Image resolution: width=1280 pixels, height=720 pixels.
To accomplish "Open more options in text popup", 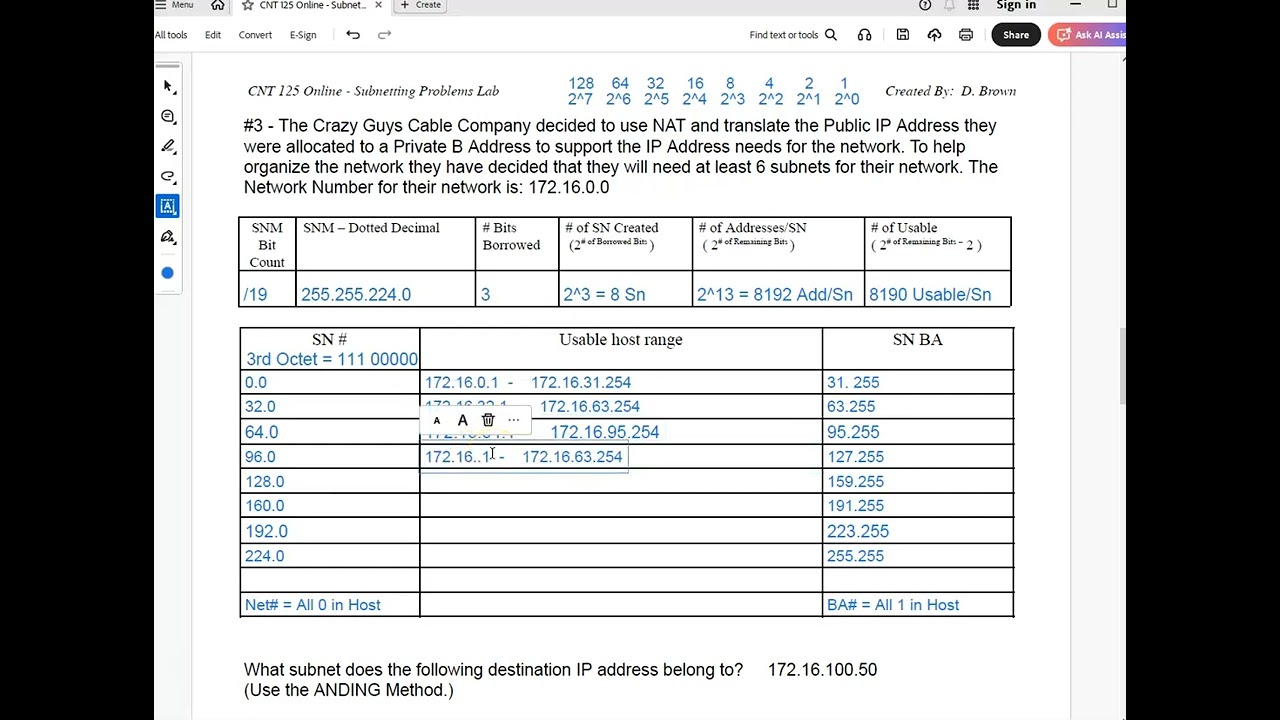I will tap(514, 421).
